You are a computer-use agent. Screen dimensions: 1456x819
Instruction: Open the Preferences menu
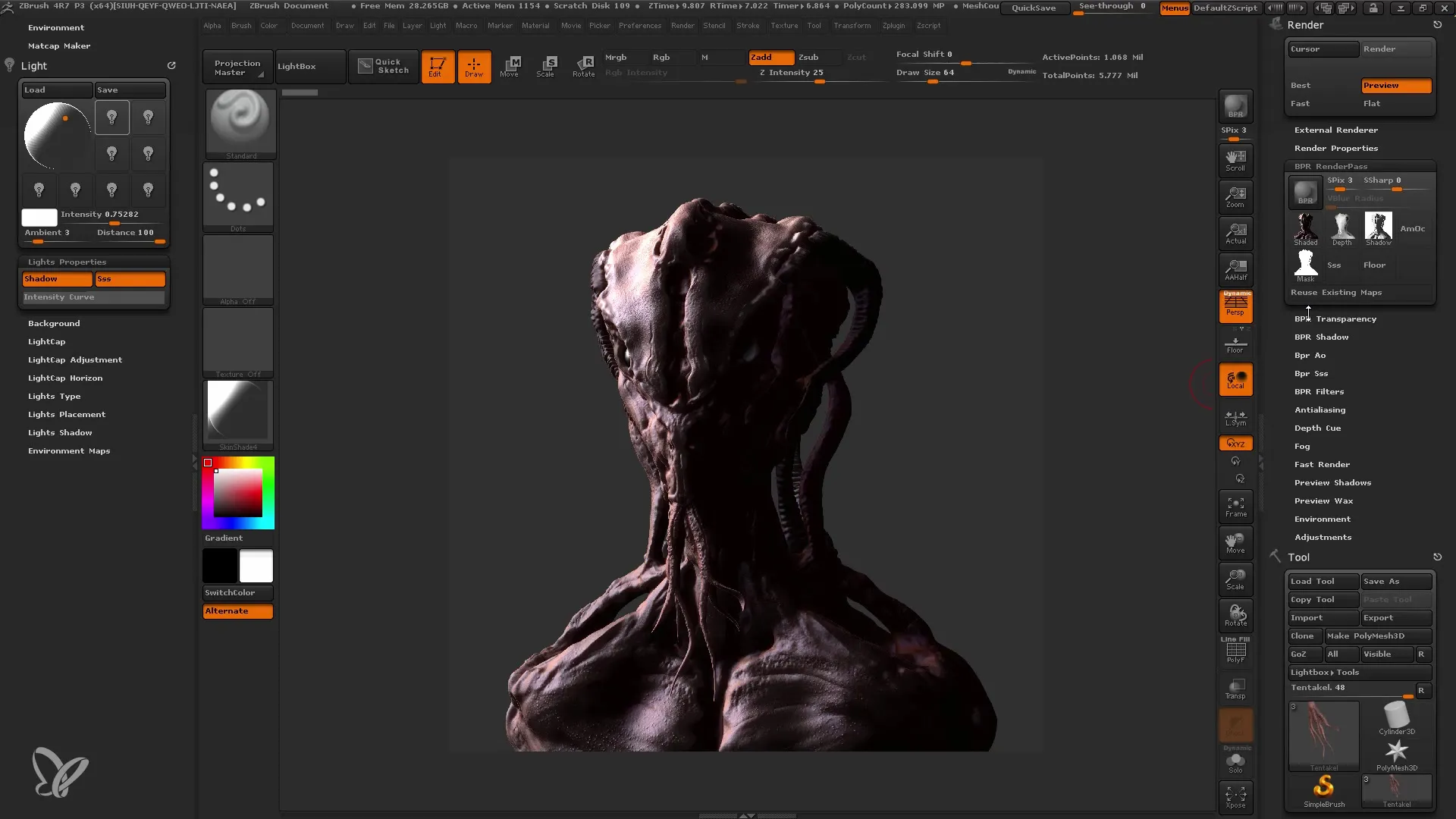point(639,25)
